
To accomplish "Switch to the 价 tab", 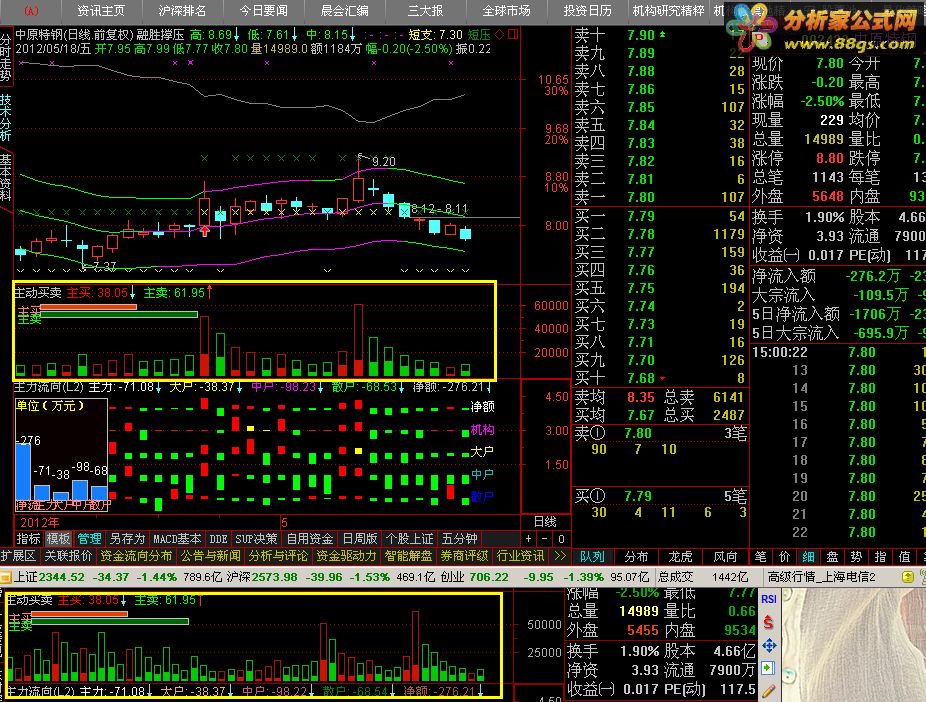I will [784, 556].
